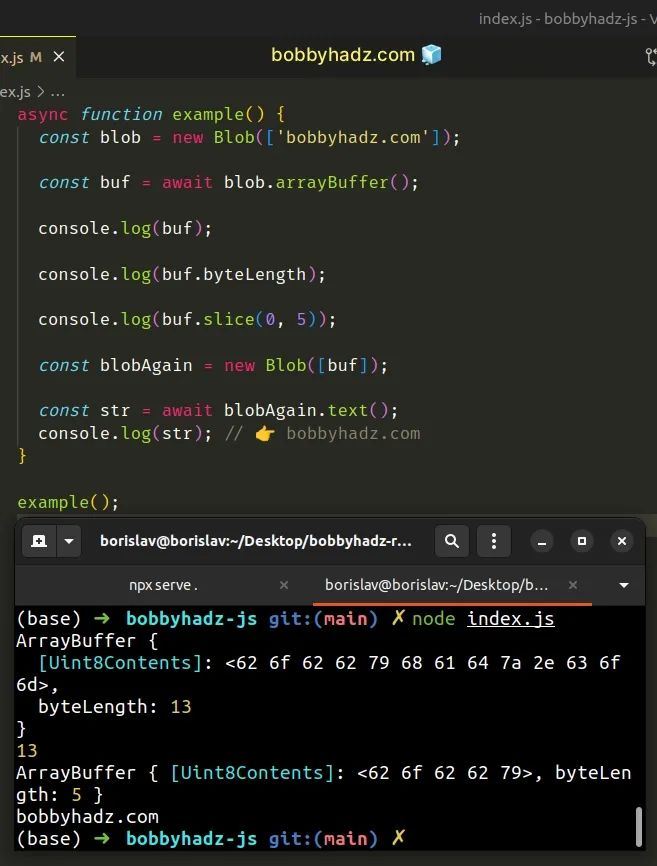Viewport: 657px width, 866px height.
Task: Open new terminal tab button
Action: pos(39,541)
